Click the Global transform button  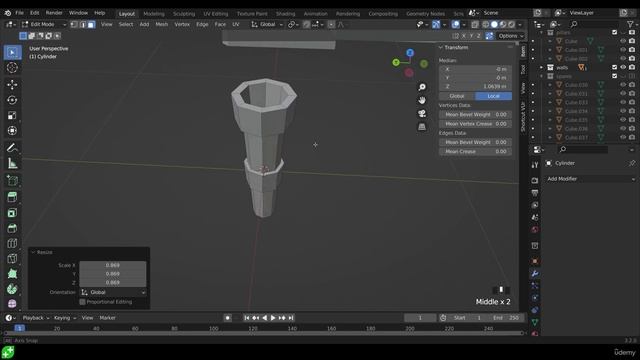[457, 96]
